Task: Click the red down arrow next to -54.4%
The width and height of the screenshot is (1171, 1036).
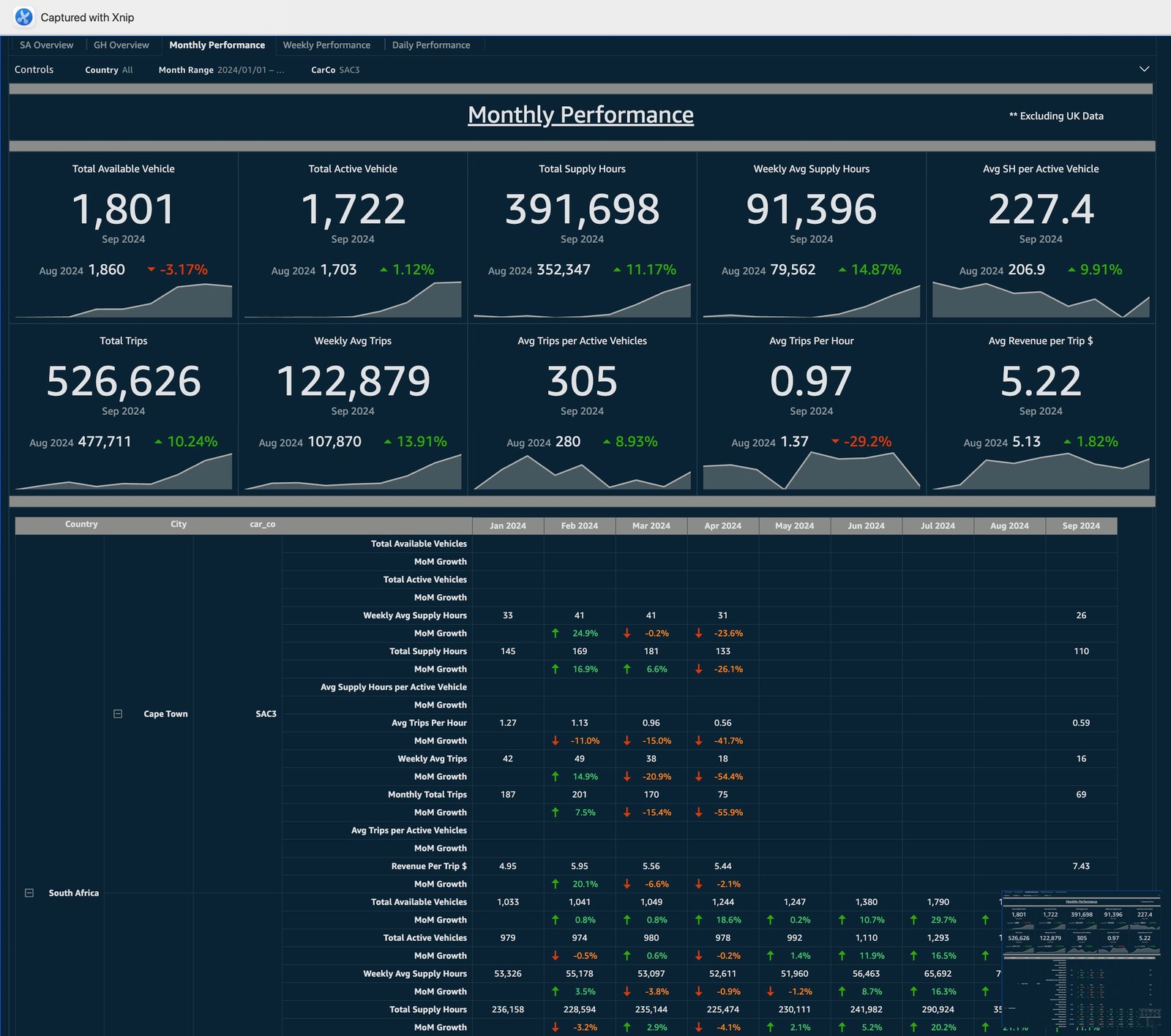Action: pos(699,777)
